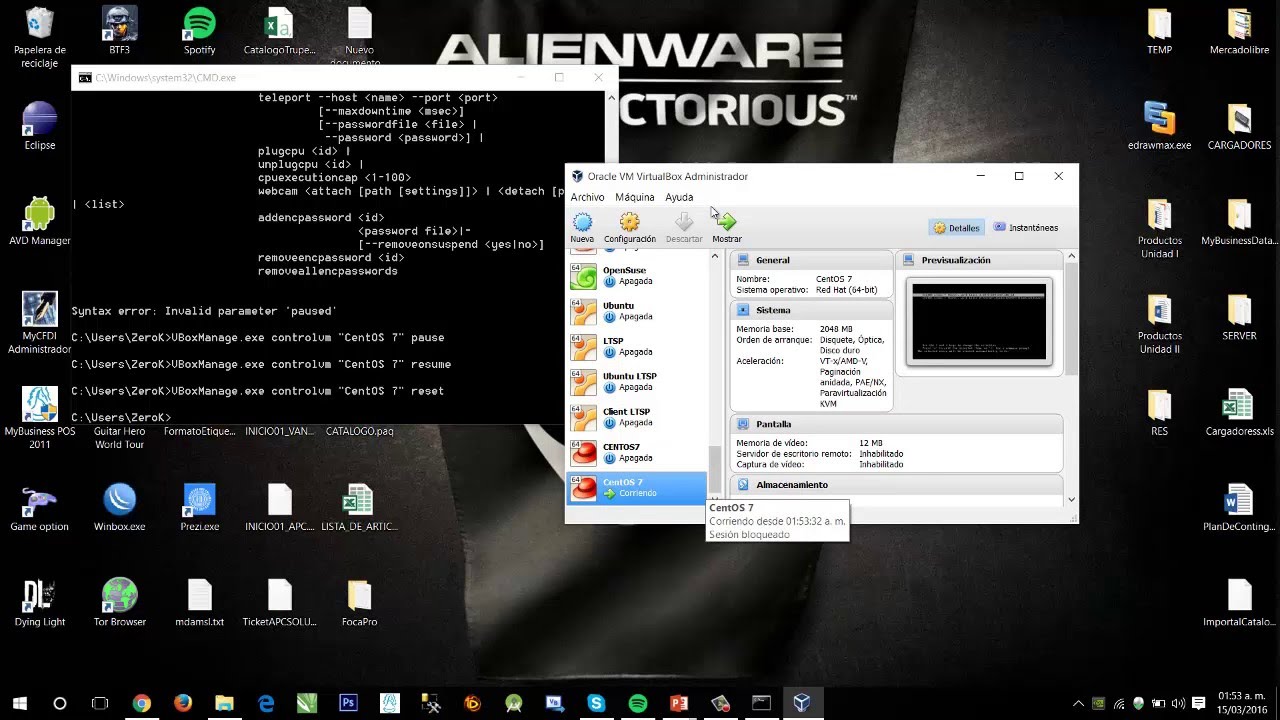
Task: Select the Ubuntu virtual machine entry
Action: pyautogui.click(x=638, y=311)
